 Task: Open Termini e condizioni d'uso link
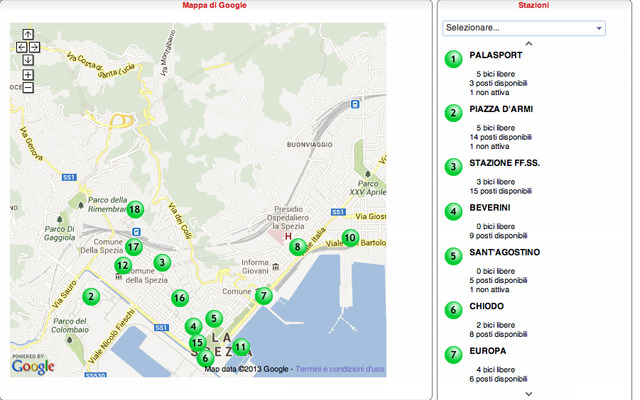[x=340, y=369]
